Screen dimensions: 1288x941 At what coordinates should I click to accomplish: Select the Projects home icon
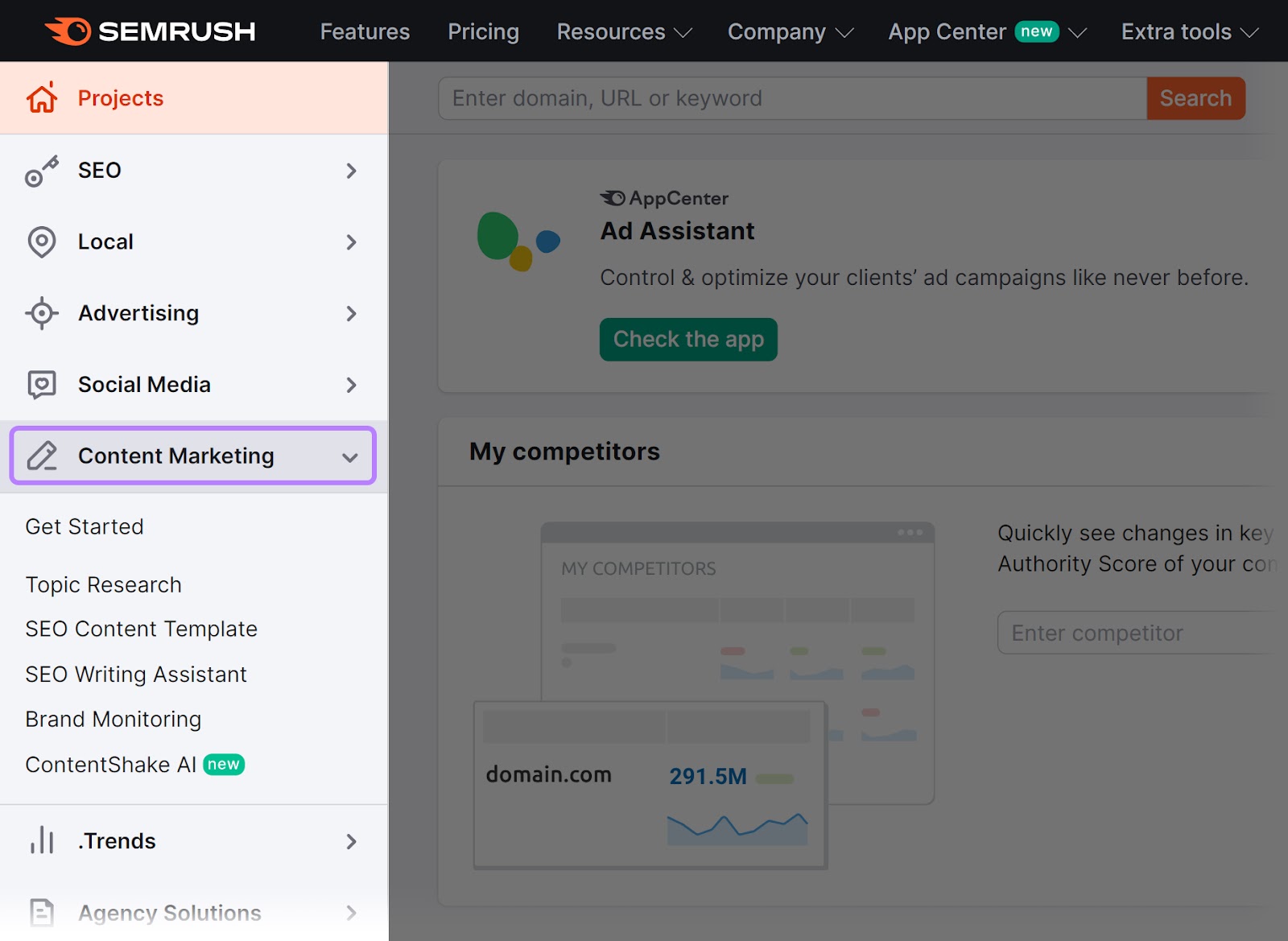tap(41, 97)
